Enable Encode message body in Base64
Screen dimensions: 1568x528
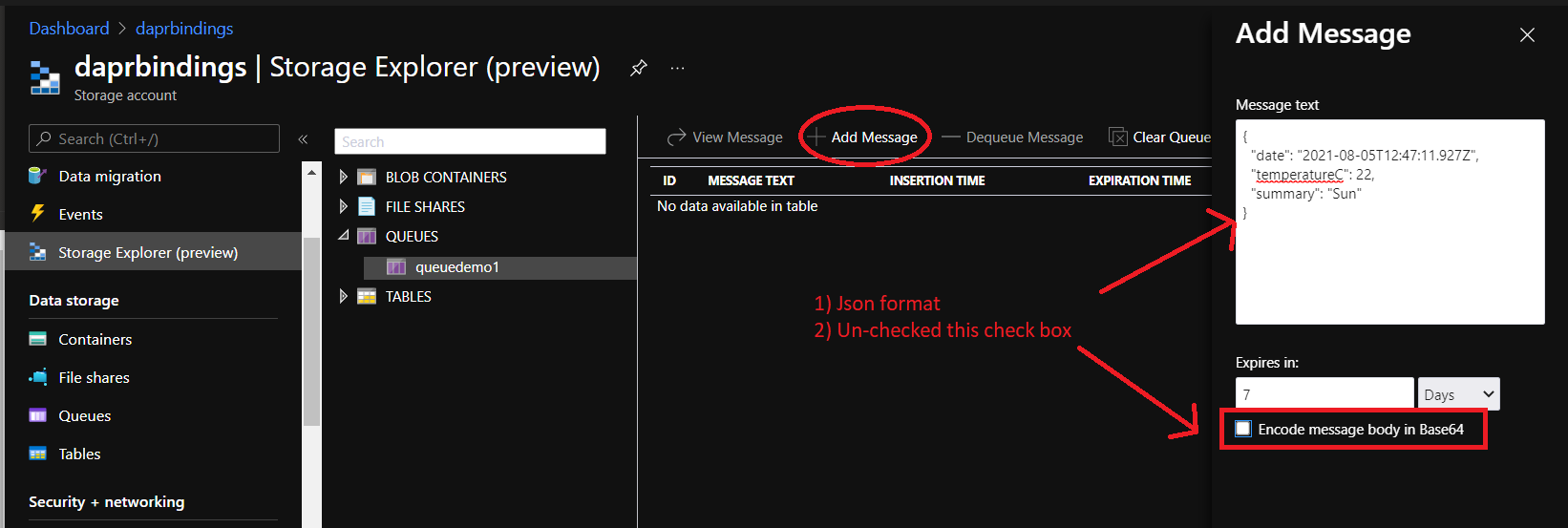(x=1243, y=429)
